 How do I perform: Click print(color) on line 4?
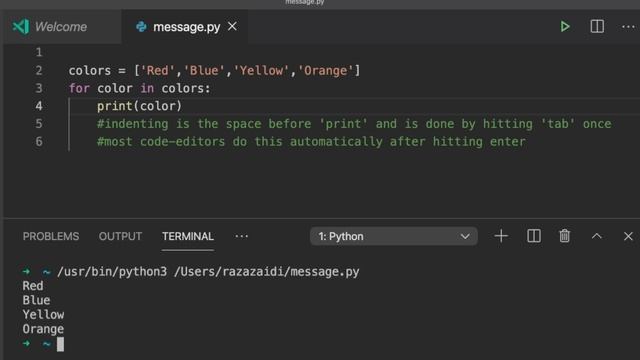[139, 106]
